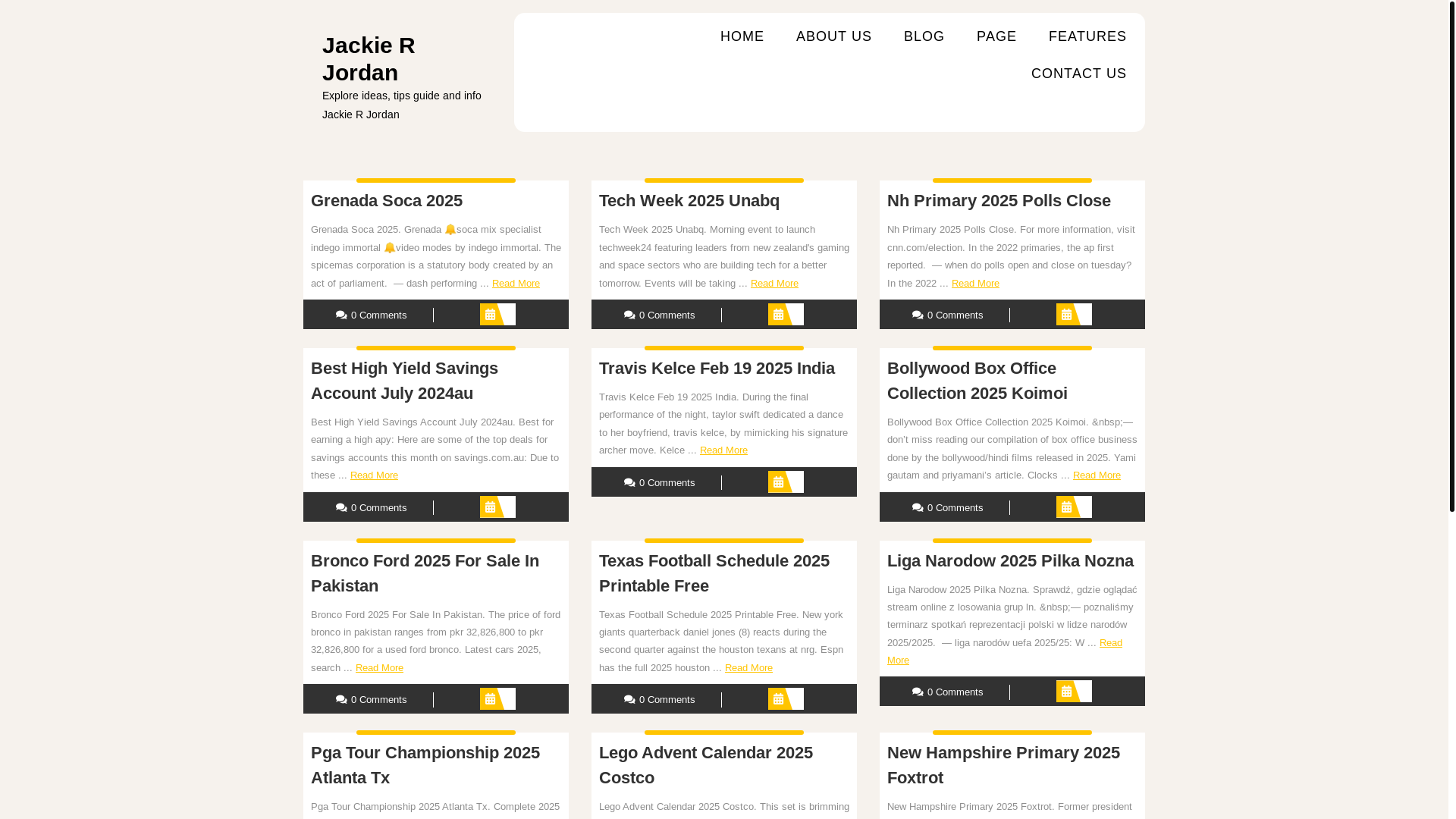Click the calendar icon on Travis Kelce Feb 19 card
Viewport: 1456px width, 819px height.
[x=778, y=482]
